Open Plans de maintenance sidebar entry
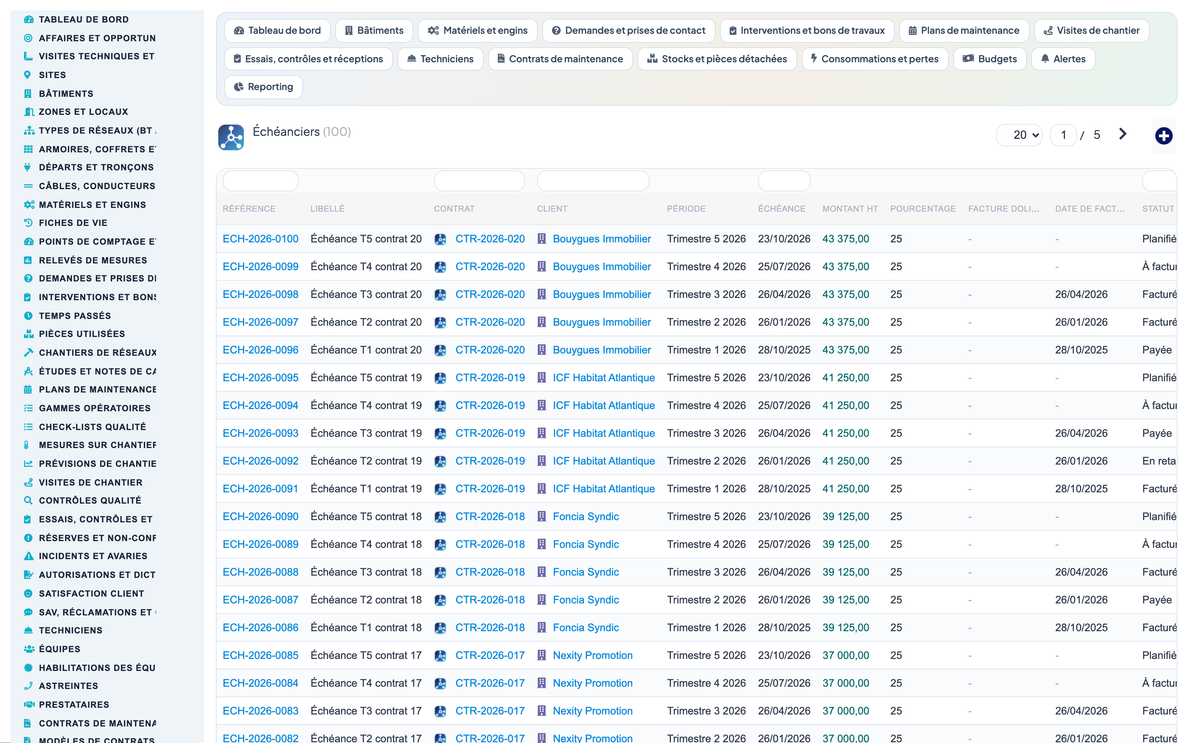The image size is (1200, 743). pyautogui.click(x=97, y=390)
